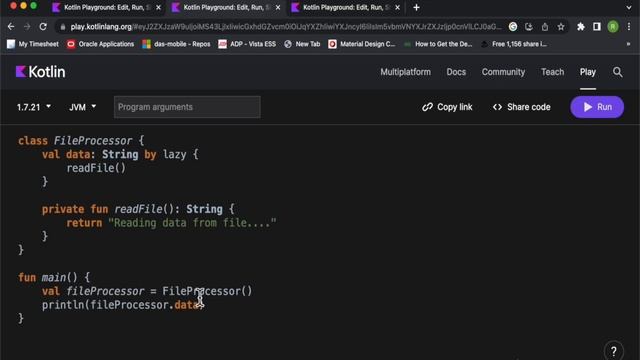Close the third Kotlin Playground tab
Screen dimensions: 640x360
pos(398,7)
